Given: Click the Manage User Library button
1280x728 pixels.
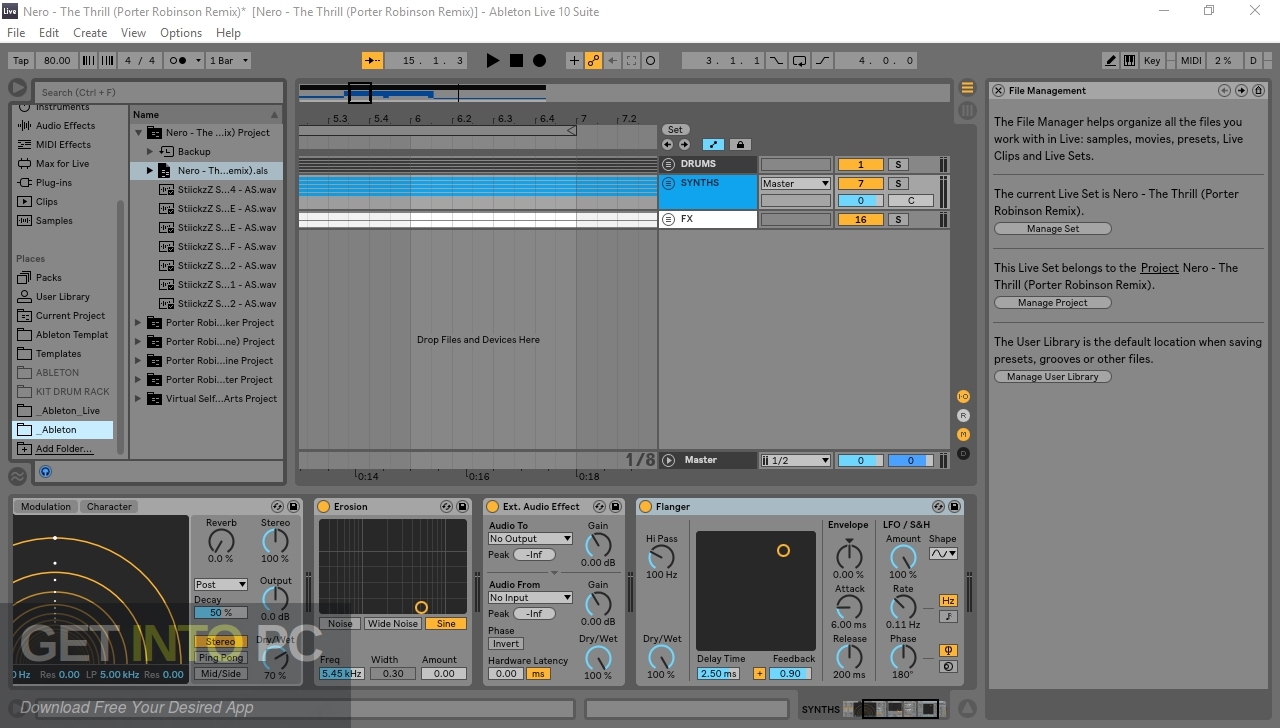Looking at the screenshot, I should click(1052, 377).
